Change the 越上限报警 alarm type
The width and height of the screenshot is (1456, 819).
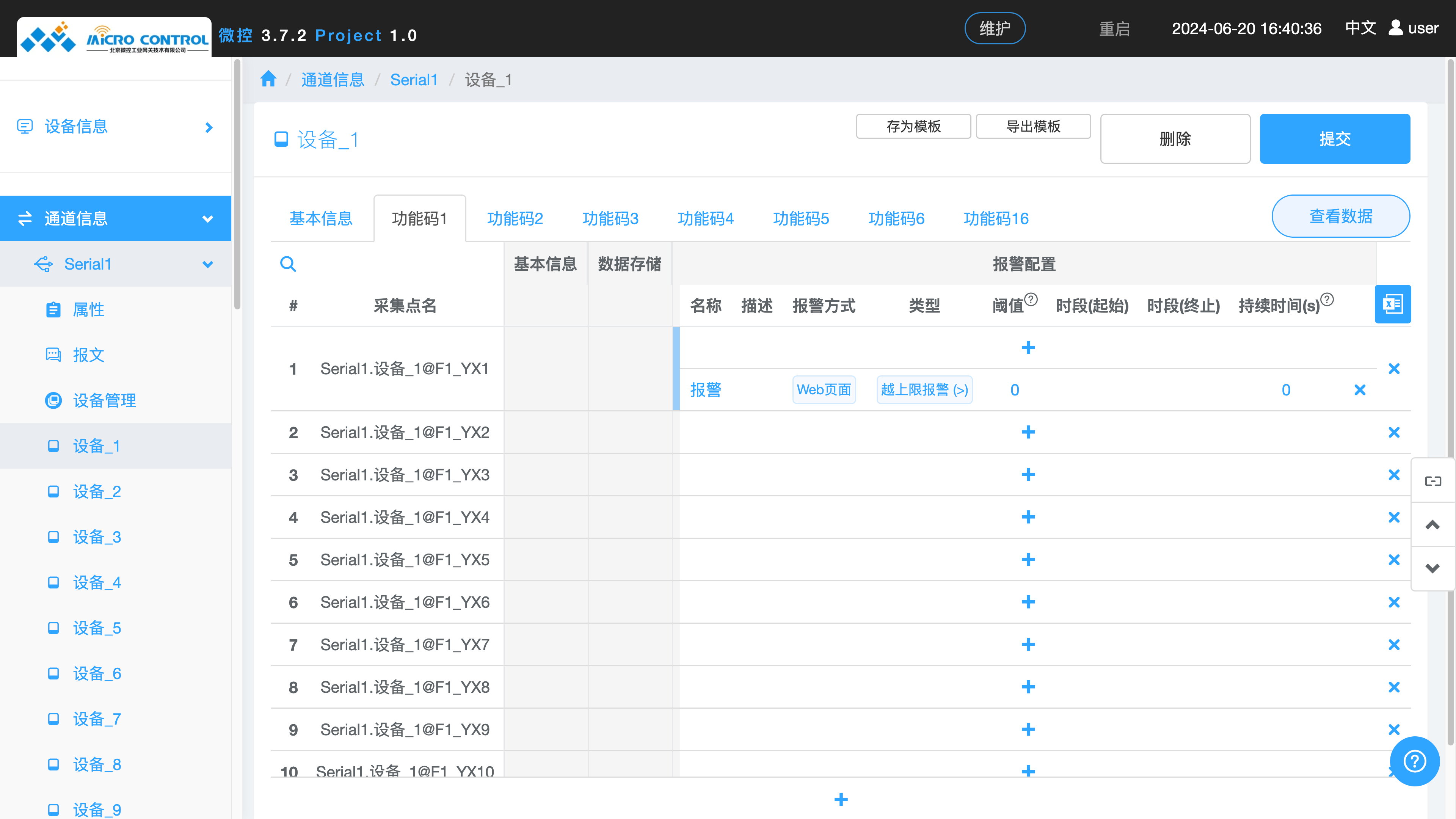[x=924, y=389]
